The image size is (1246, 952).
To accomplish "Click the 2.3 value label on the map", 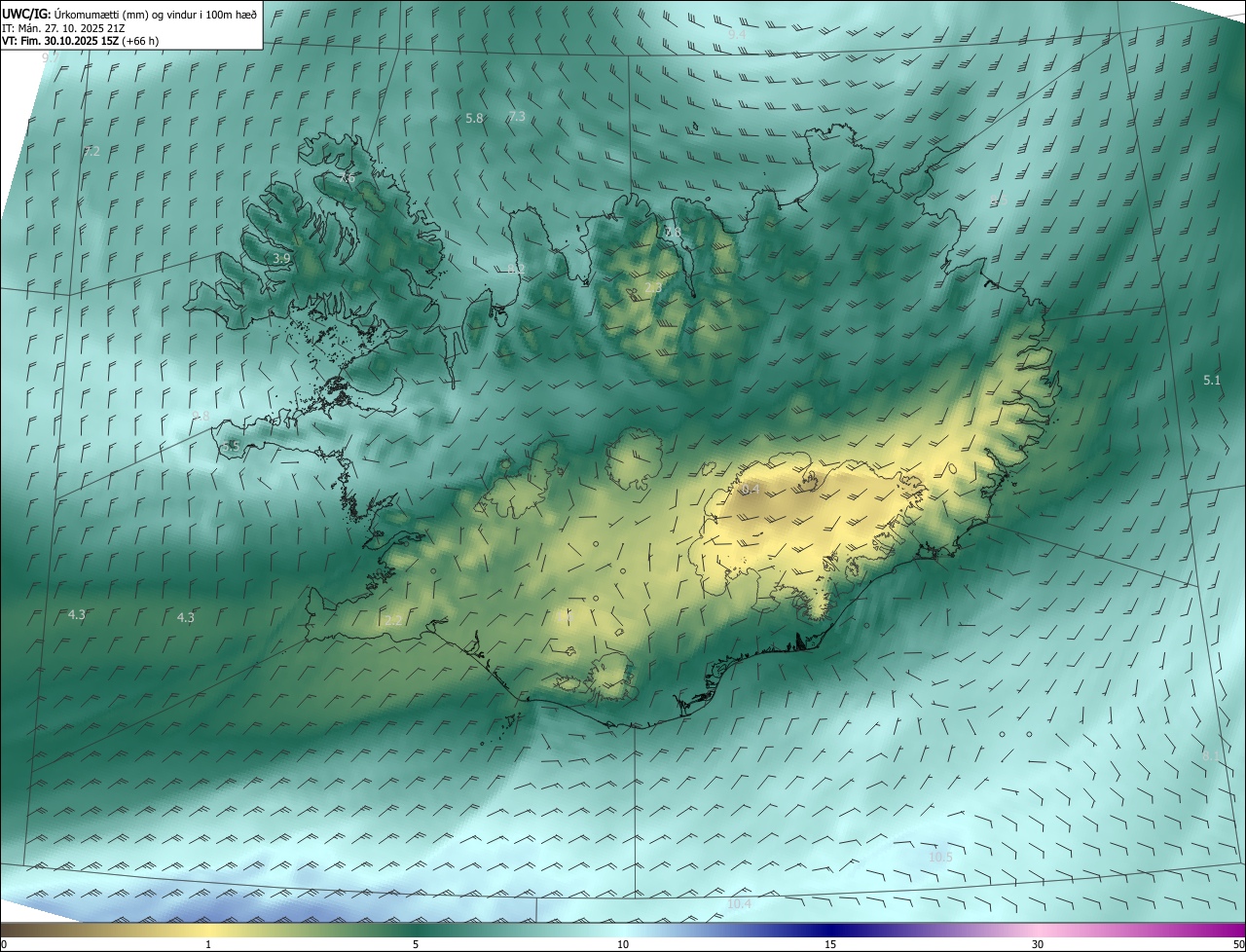I will 653,288.
